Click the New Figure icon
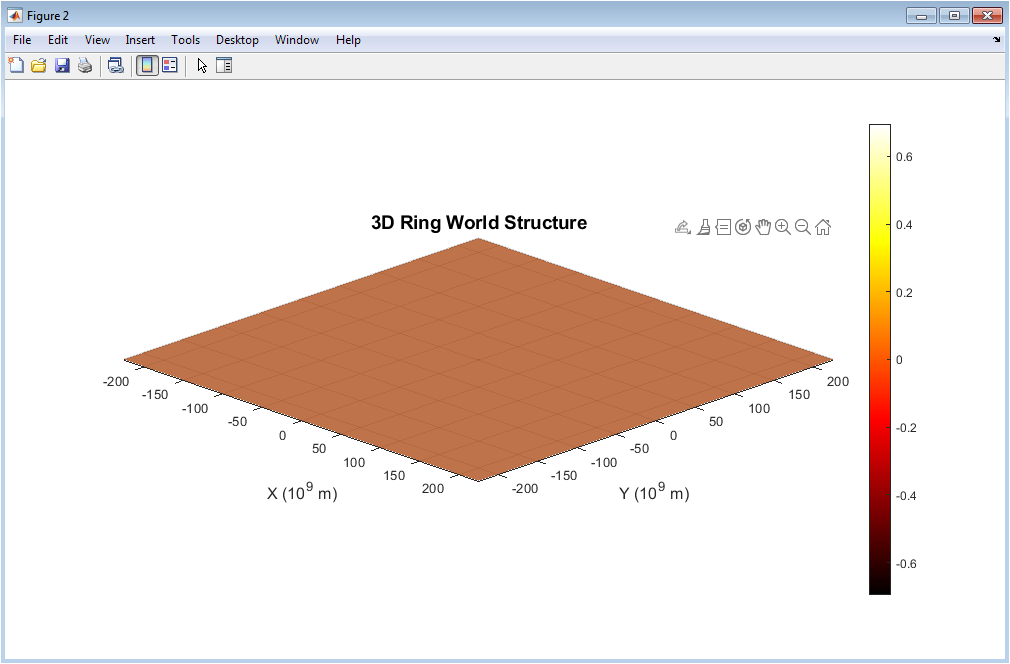Image resolution: width=1010 pixels, height=664 pixels. point(16,66)
